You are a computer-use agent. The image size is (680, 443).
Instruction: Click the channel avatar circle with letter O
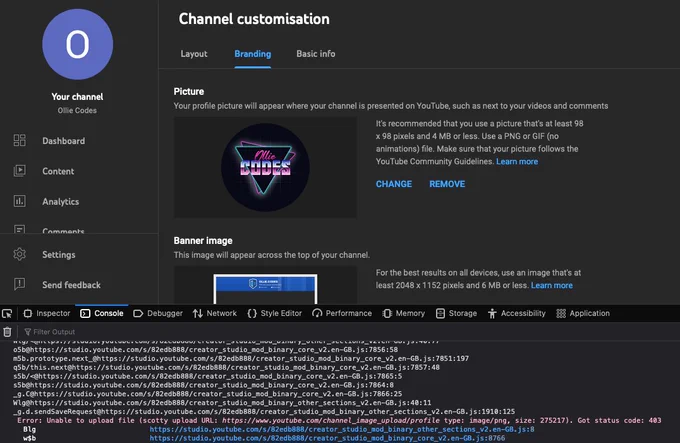(78, 44)
